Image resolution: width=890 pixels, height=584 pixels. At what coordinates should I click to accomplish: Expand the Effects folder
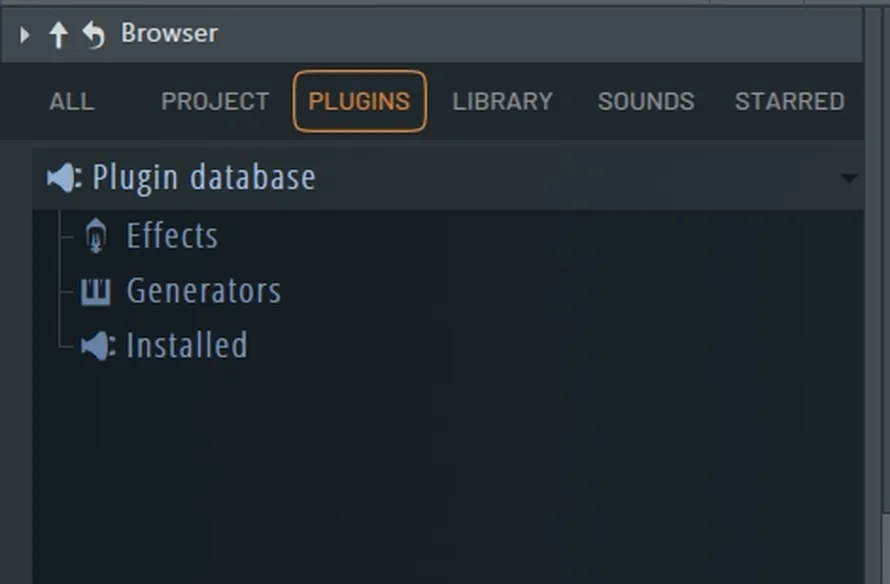(172, 236)
